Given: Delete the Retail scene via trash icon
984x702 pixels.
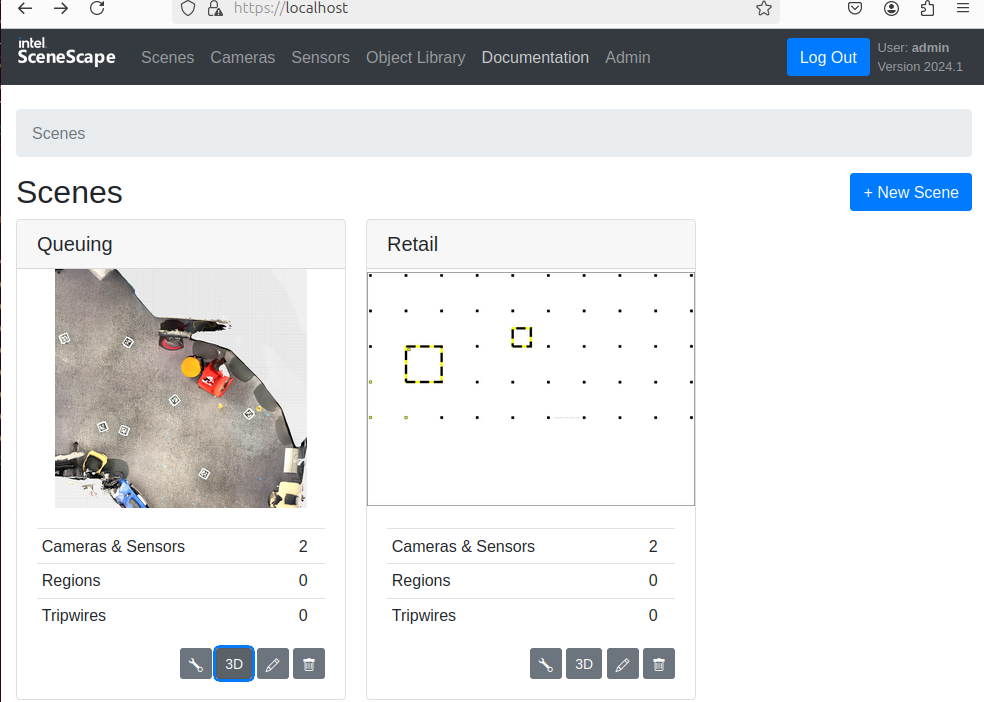Looking at the screenshot, I should tap(659, 663).
